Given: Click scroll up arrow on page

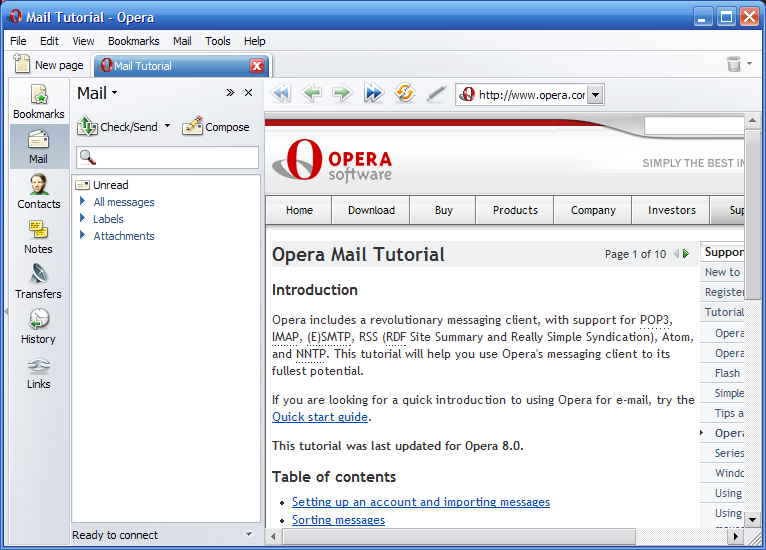Looking at the screenshot, I should pyautogui.click(x=752, y=120).
